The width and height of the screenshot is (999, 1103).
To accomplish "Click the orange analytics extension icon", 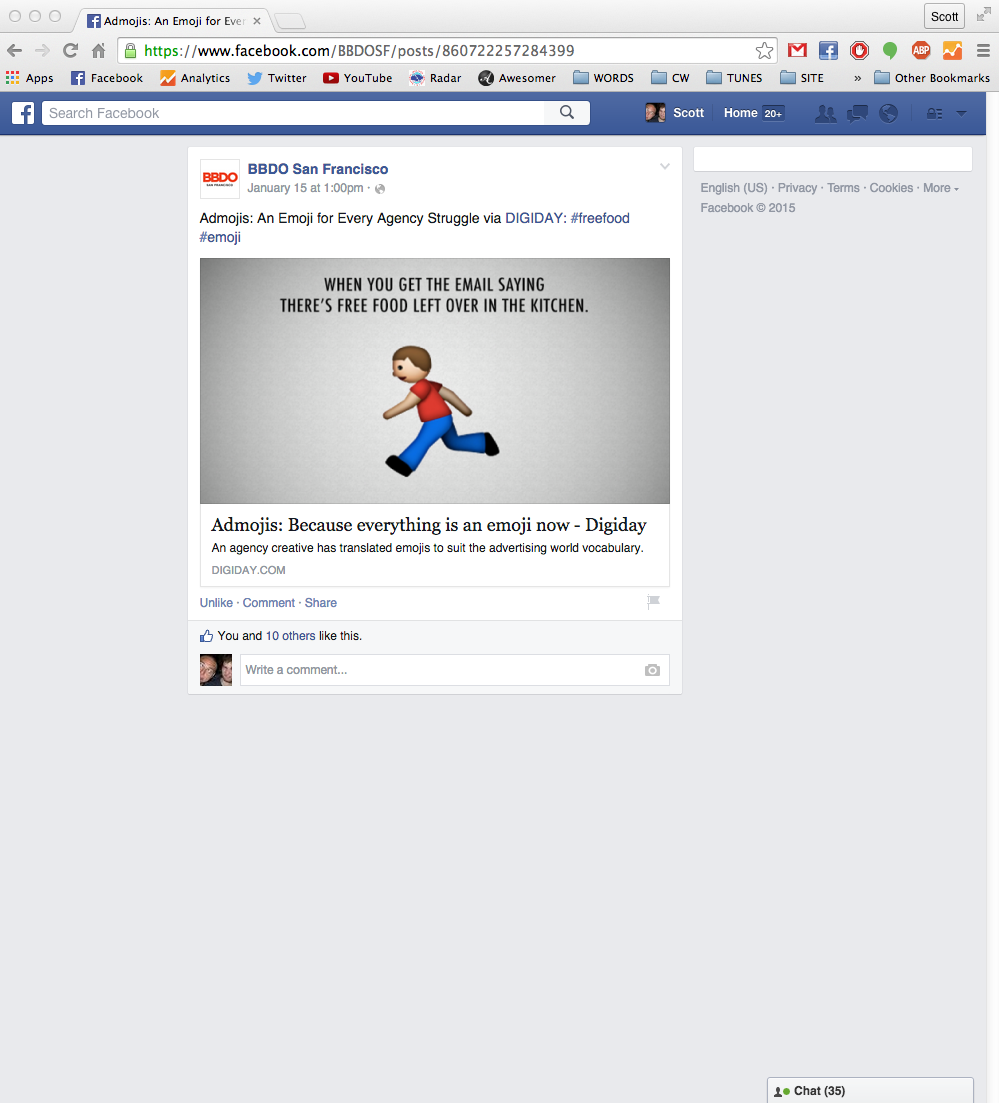I will pyautogui.click(x=952, y=51).
